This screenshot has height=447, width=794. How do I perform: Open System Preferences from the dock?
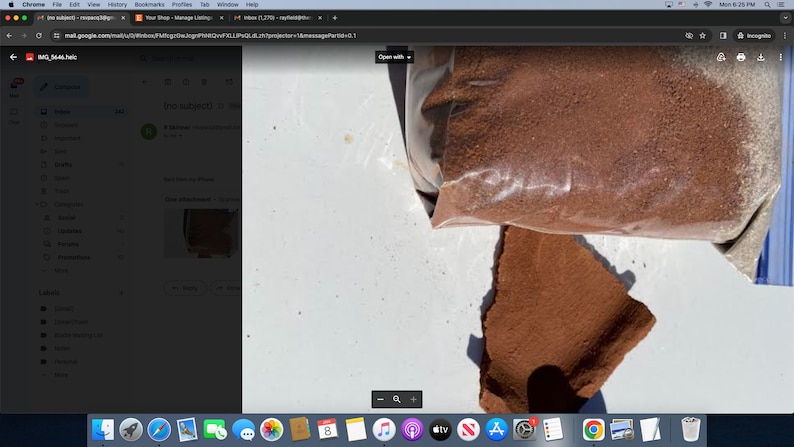click(525, 430)
